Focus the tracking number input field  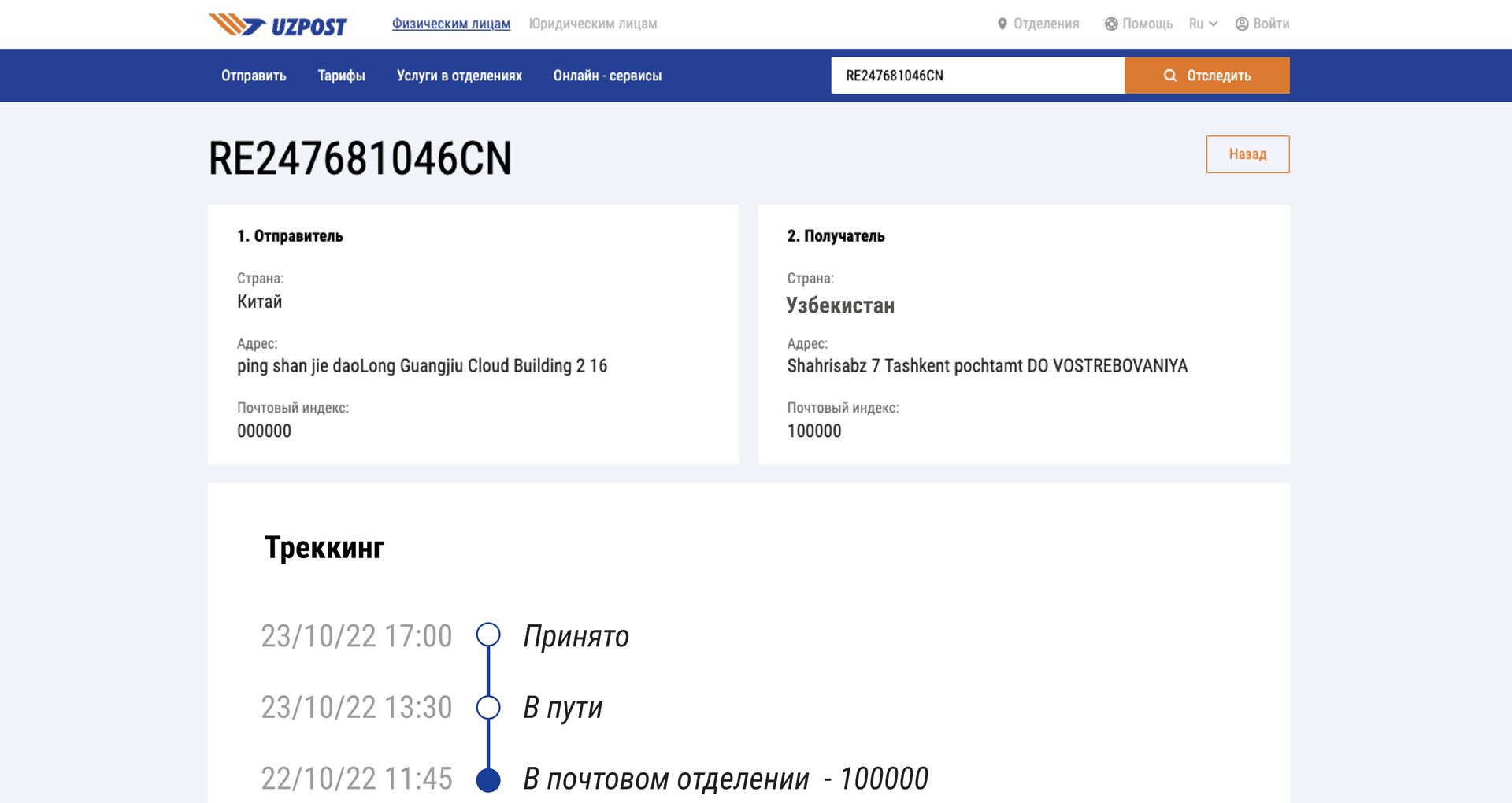977,76
